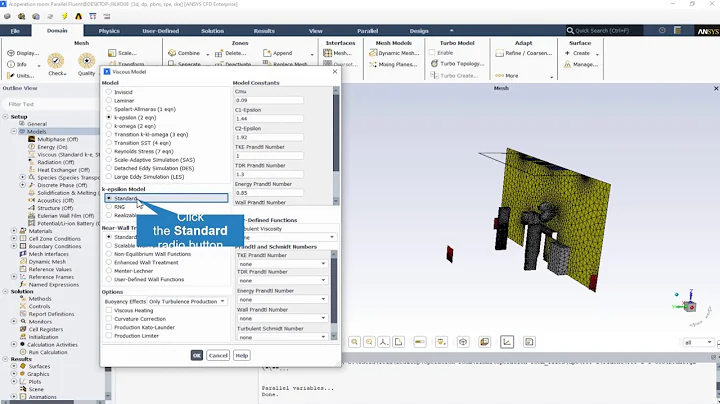Screen dimensions: 720x404
Task: Click the Turbo Topology icon
Action: click(434, 63)
